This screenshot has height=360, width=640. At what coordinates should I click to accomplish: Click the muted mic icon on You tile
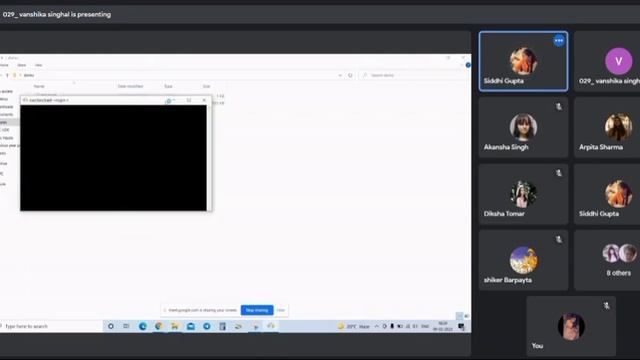[607, 305]
